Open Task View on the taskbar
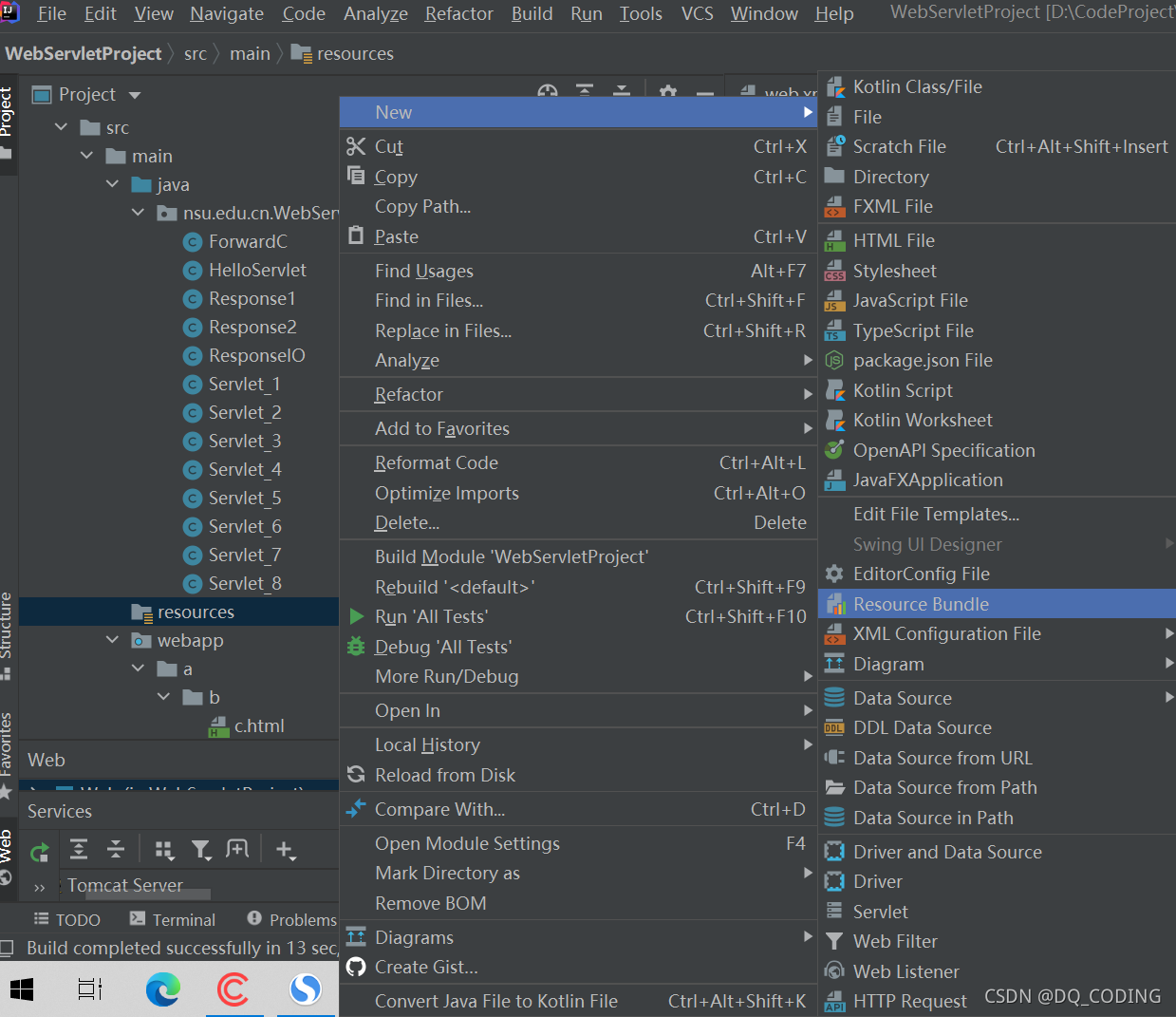 tap(90, 990)
